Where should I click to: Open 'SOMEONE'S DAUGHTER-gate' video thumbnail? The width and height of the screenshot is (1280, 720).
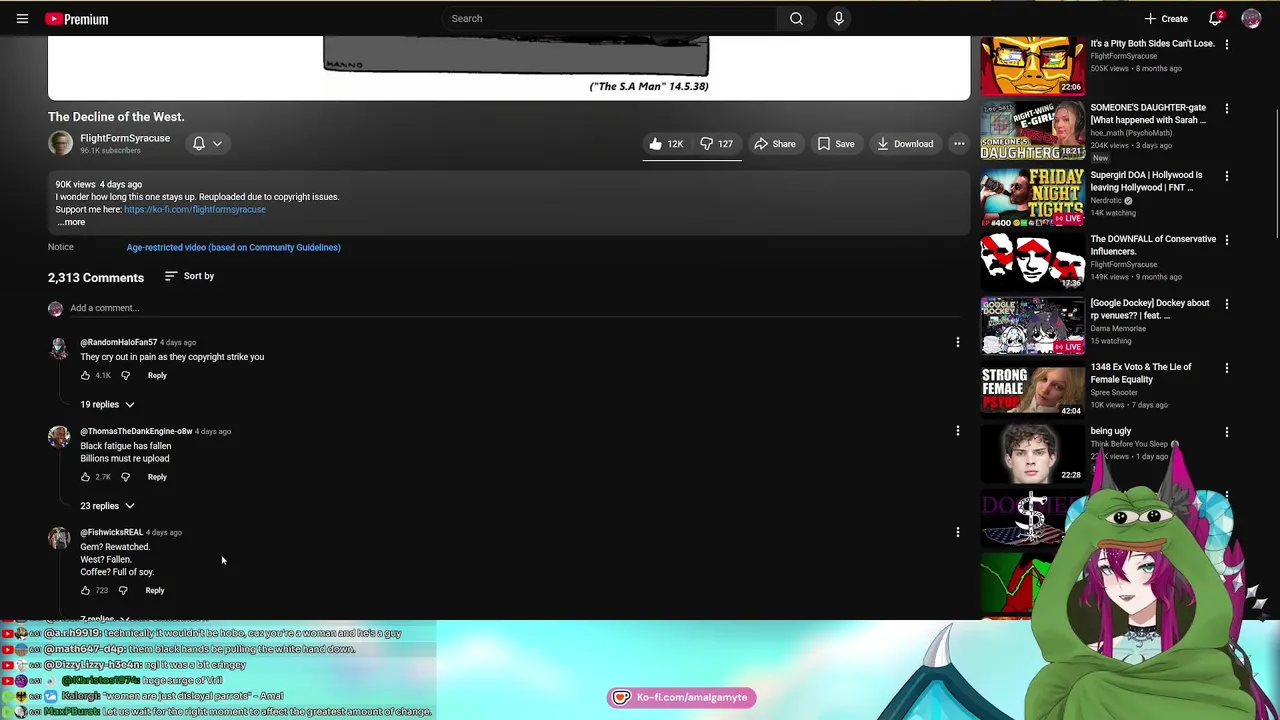click(x=1032, y=130)
